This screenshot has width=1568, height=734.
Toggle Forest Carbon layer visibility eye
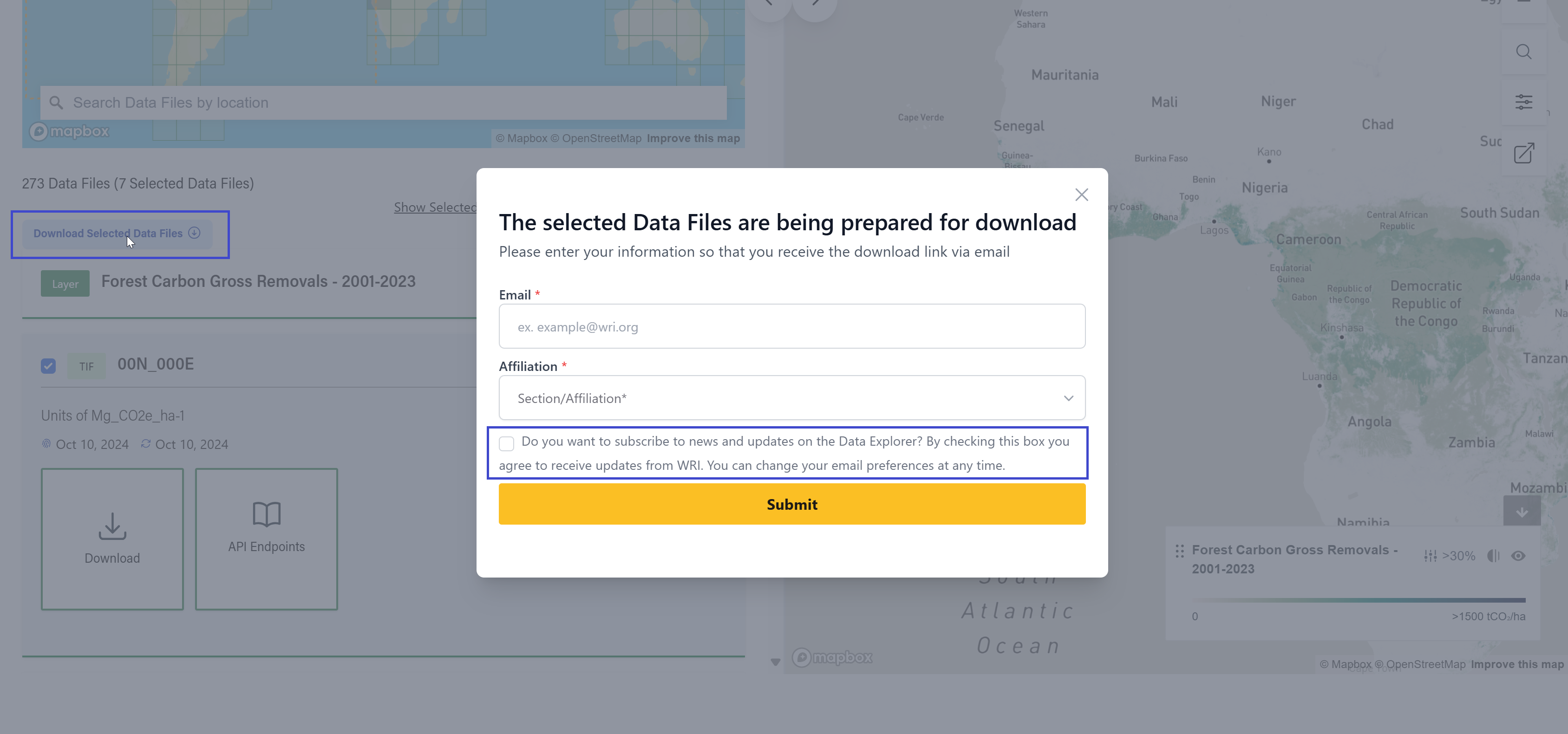click(x=1517, y=556)
